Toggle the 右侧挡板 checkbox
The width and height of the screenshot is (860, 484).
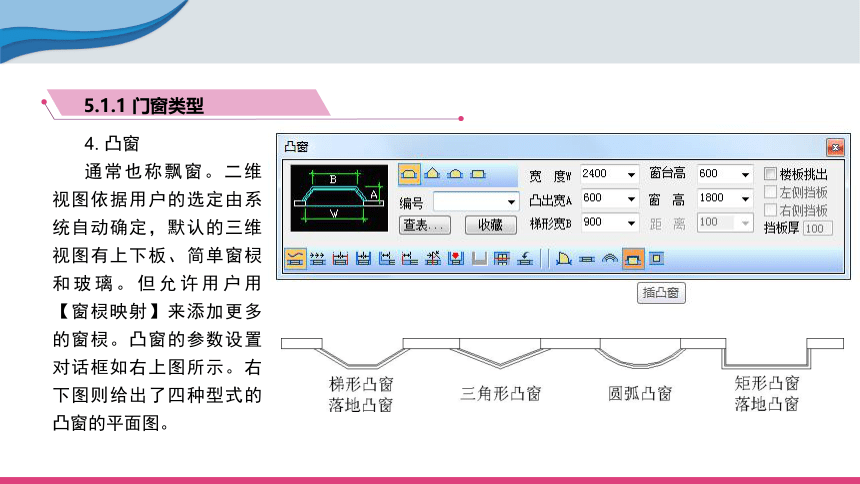point(770,210)
